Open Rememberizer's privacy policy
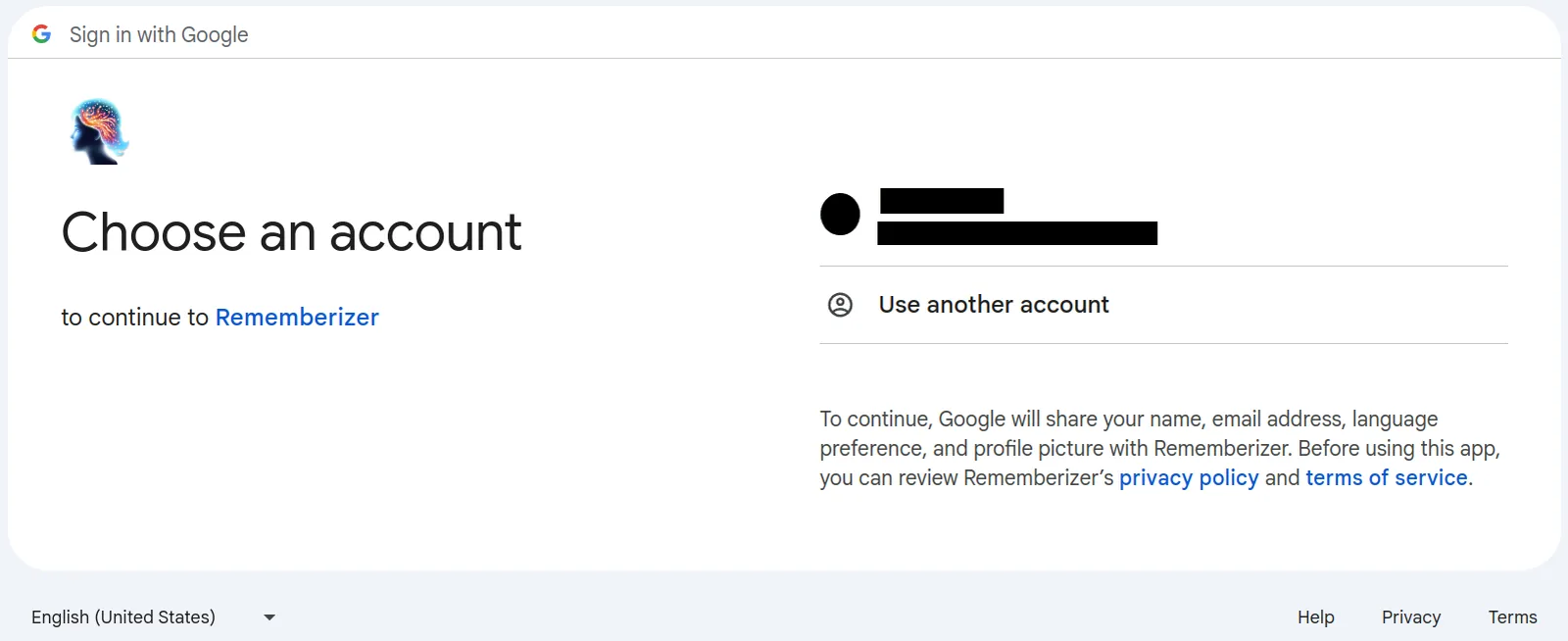 [x=1189, y=477]
